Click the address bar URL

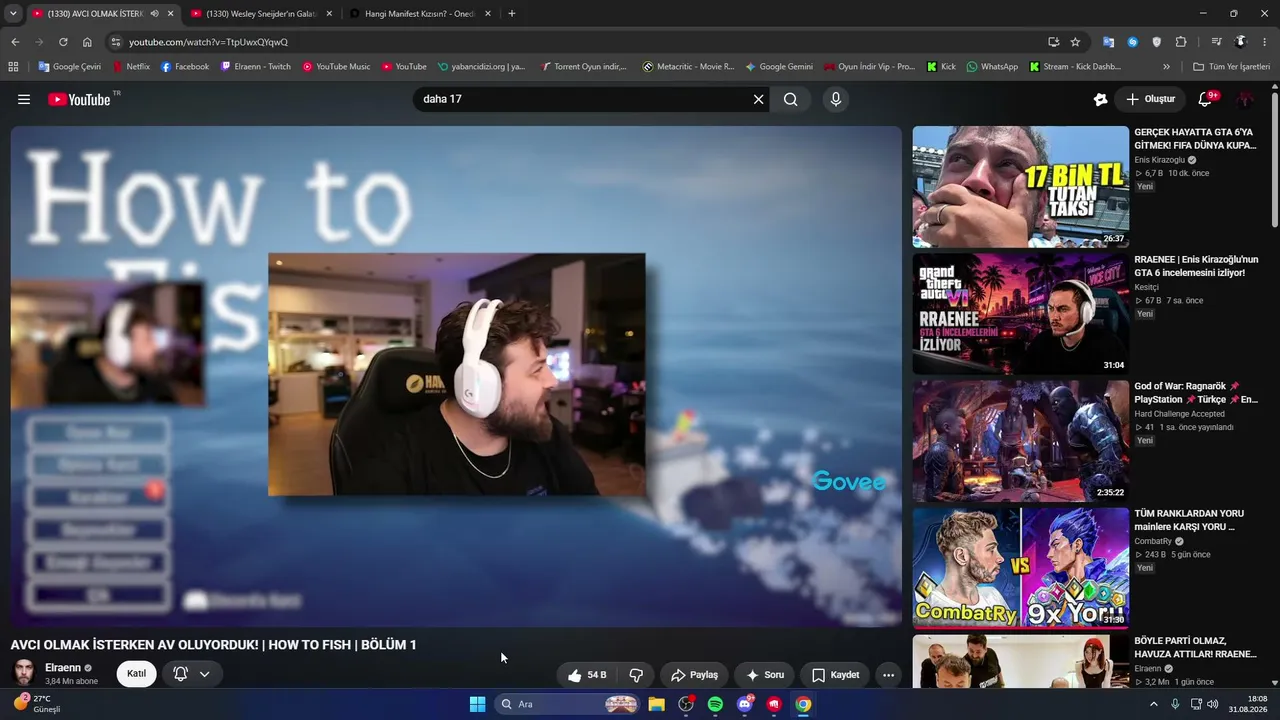(x=208, y=42)
